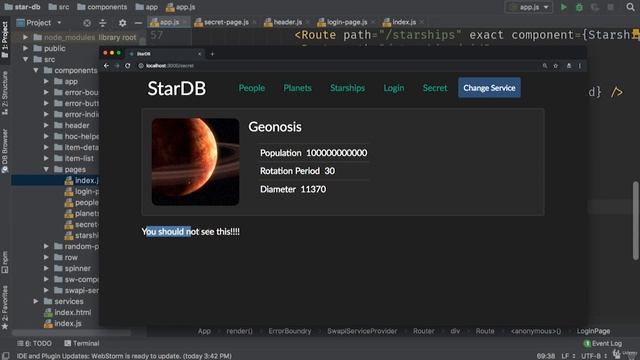Expand the row folder
The height and width of the screenshot is (360, 640).
click(46, 257)
